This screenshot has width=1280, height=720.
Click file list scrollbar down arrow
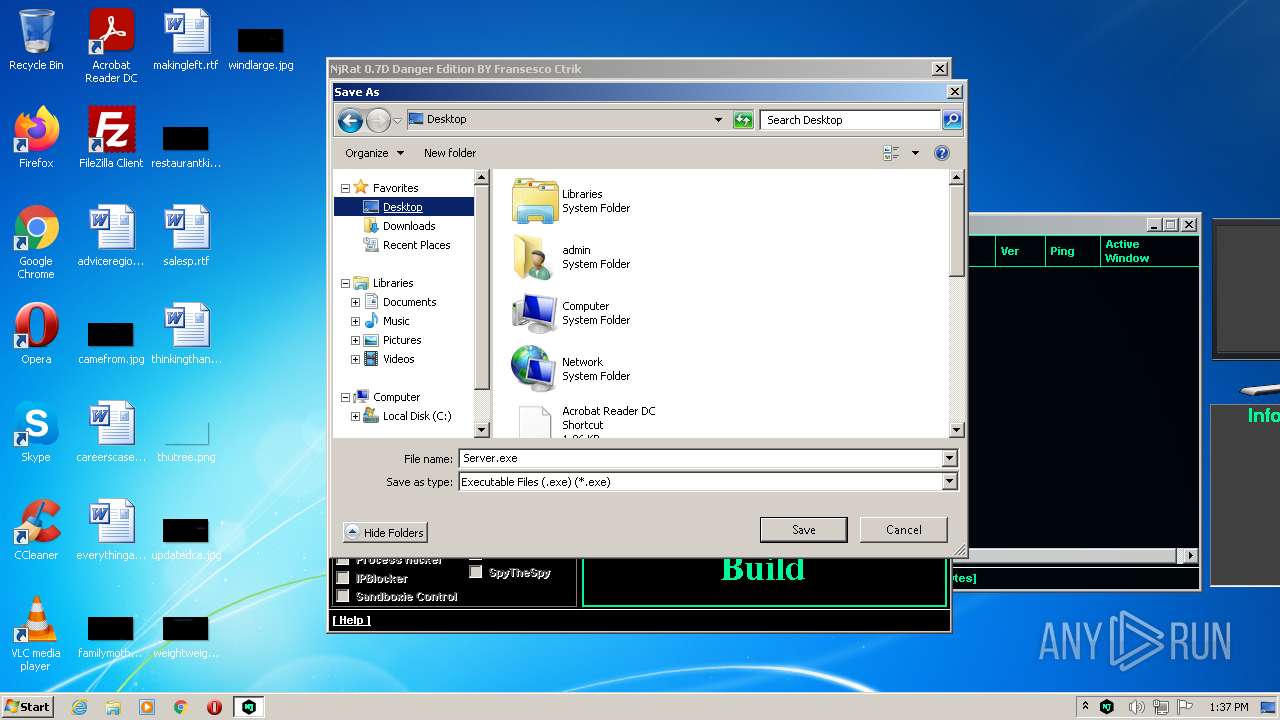956,430
